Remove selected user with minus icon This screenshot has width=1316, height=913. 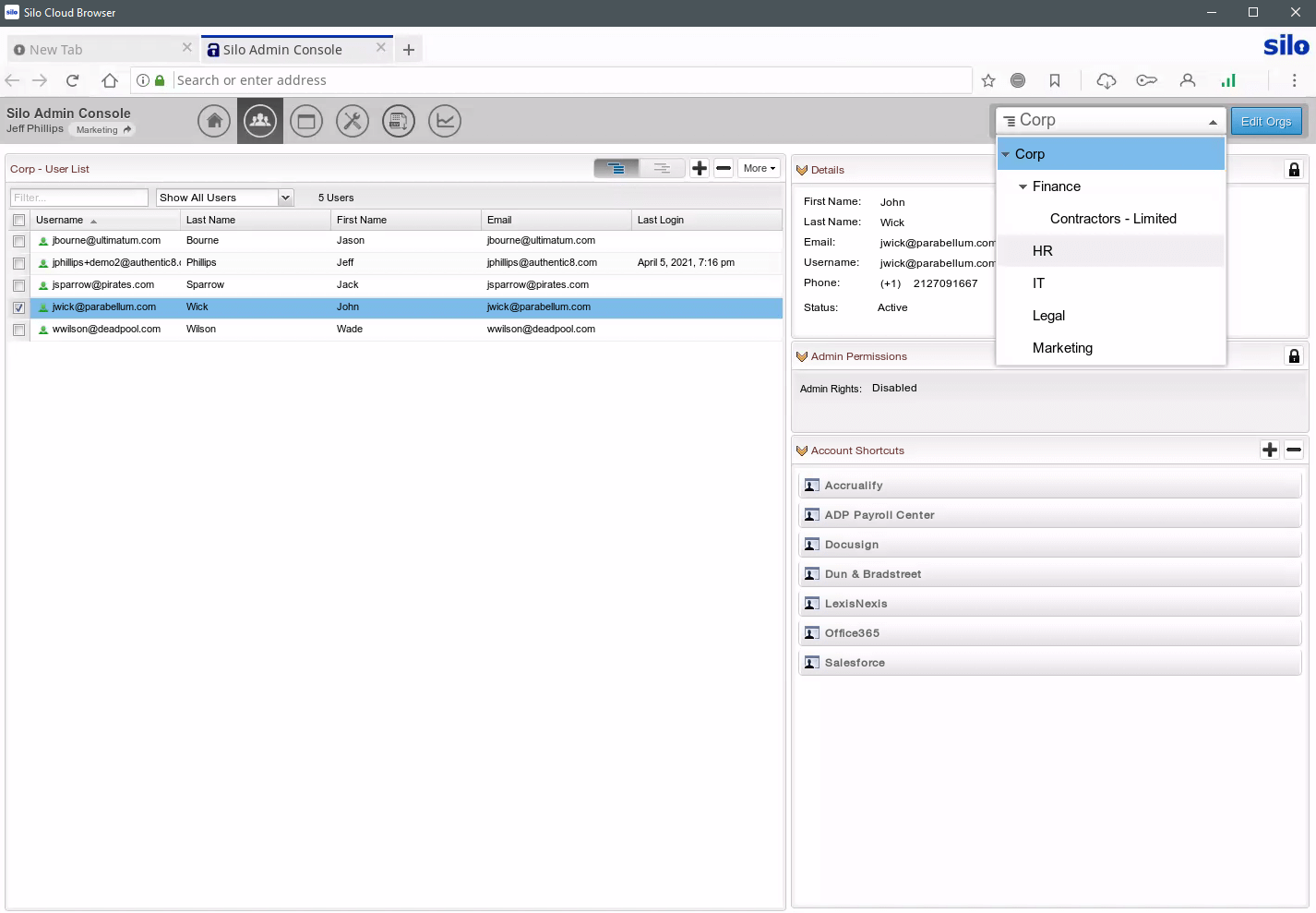tap(724, 168)
